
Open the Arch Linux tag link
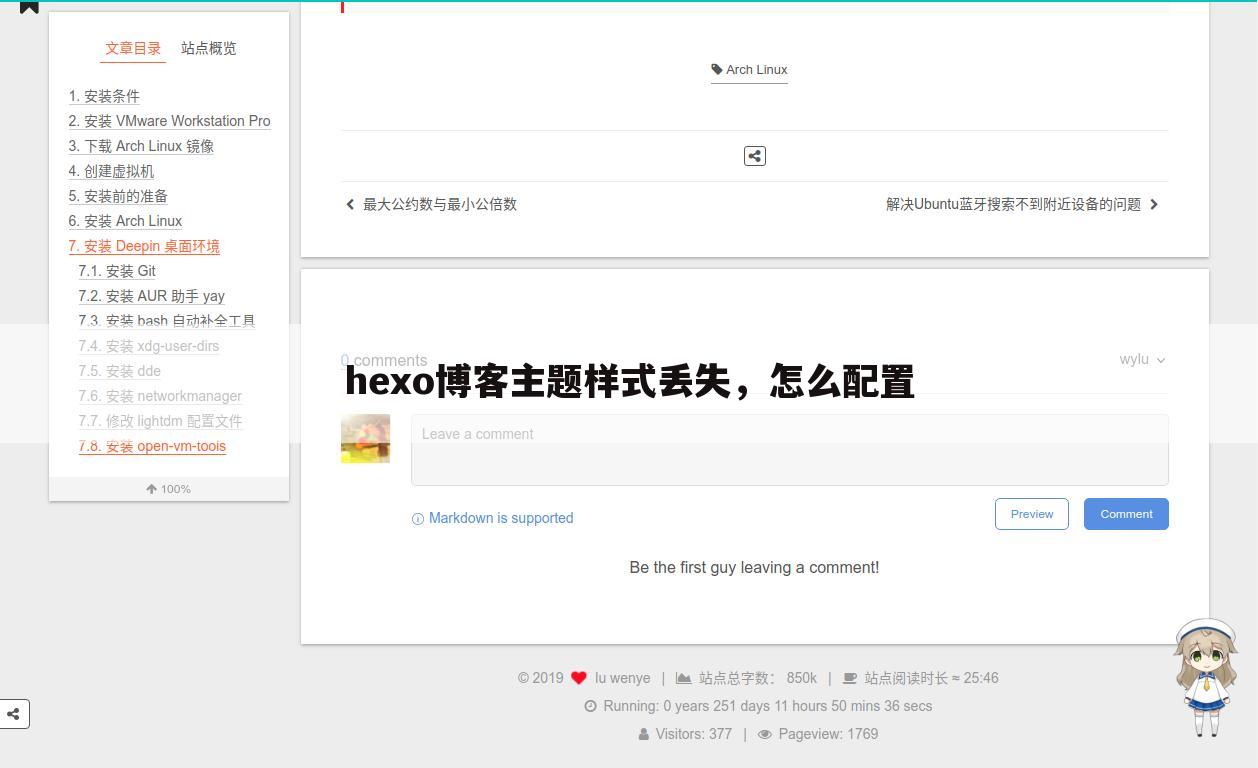pos(757,69)
